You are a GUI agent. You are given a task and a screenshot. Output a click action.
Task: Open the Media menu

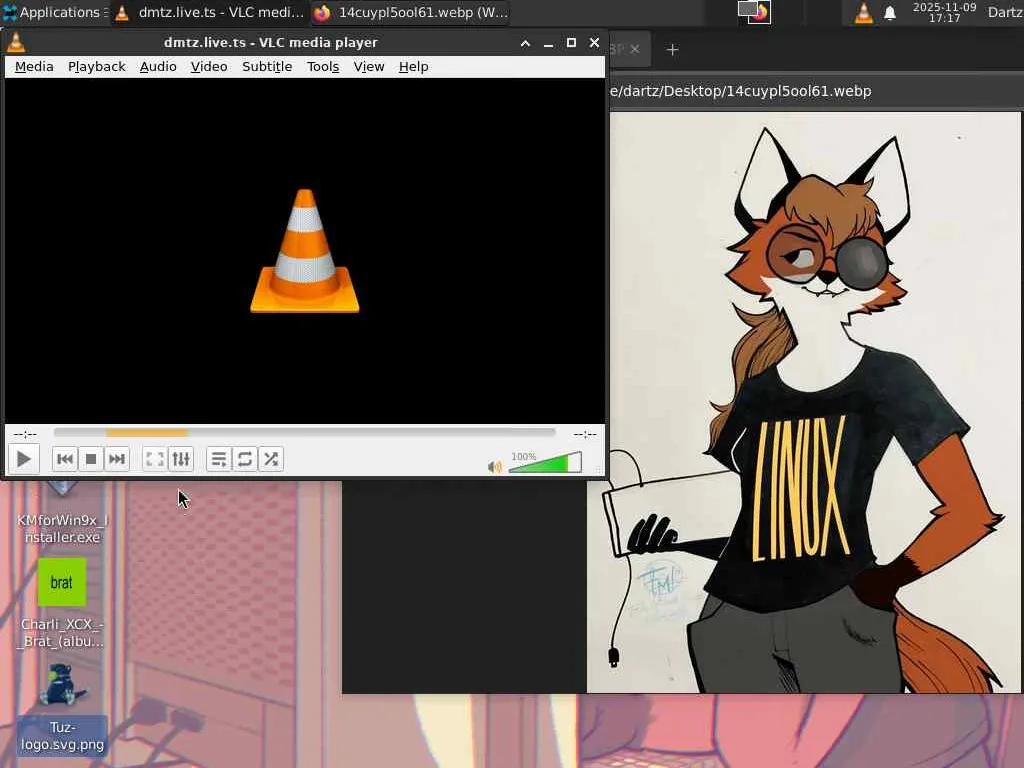point(34,67)
